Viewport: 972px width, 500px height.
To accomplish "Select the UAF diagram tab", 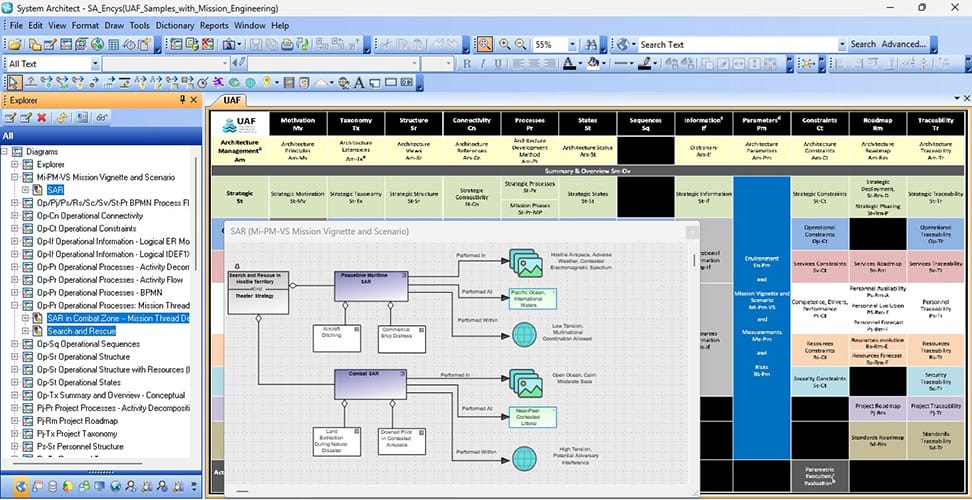I will coord(232,100).
